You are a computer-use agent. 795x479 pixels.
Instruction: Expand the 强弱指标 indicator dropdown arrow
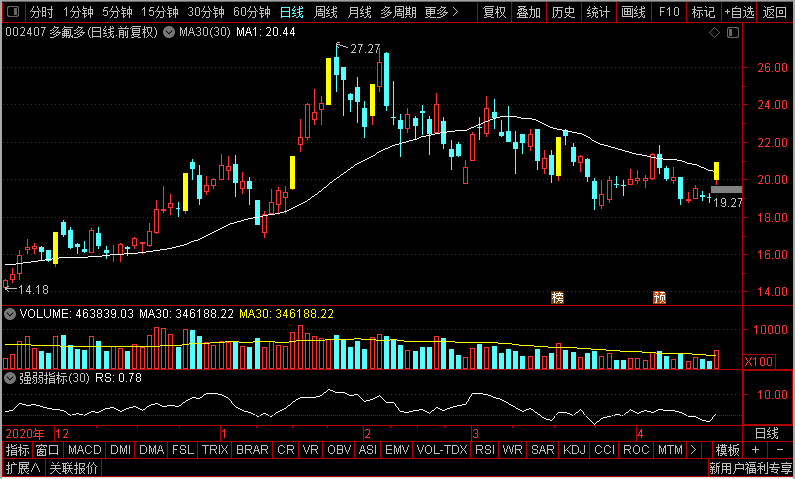[10, 378]
